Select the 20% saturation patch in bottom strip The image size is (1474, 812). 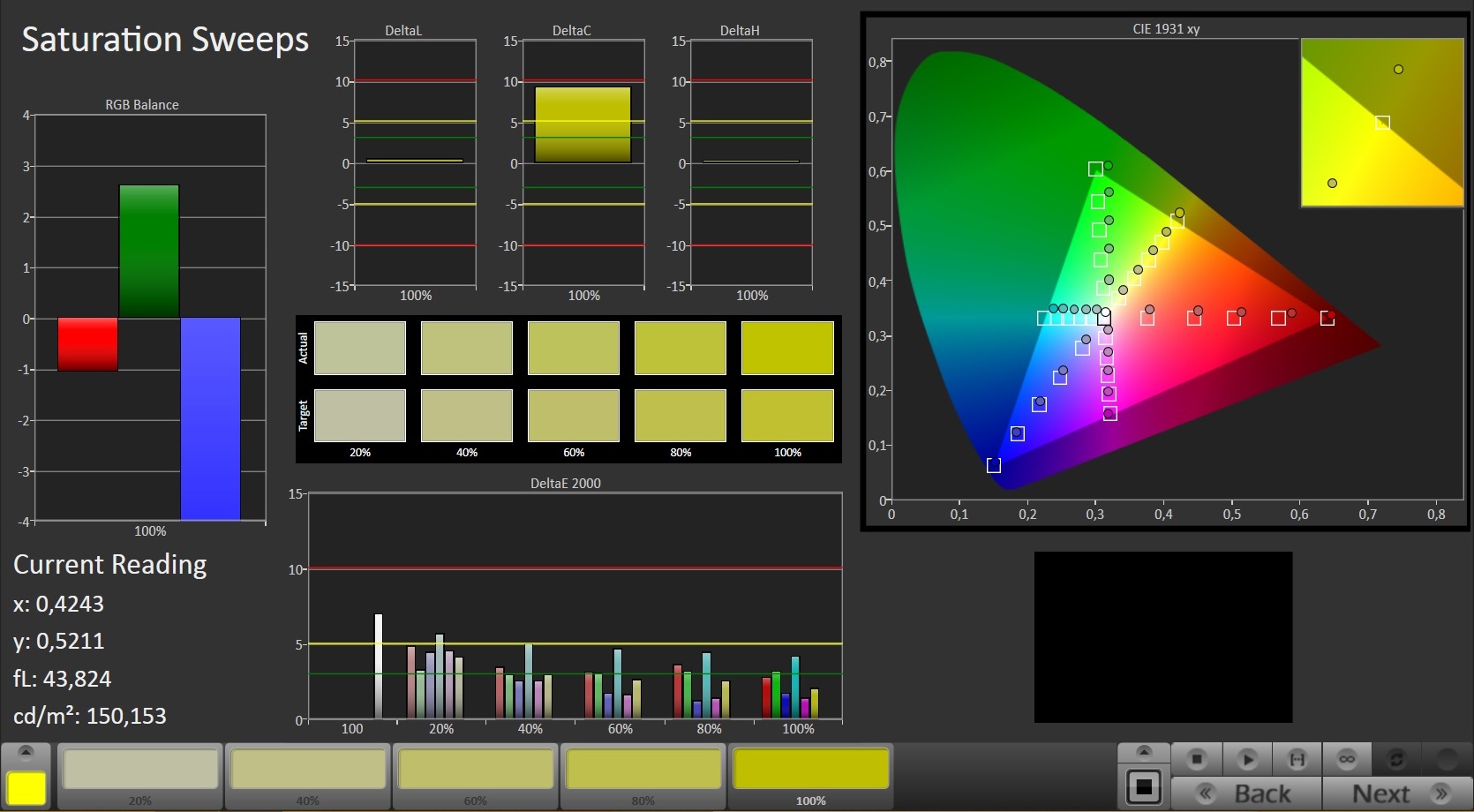140,770
